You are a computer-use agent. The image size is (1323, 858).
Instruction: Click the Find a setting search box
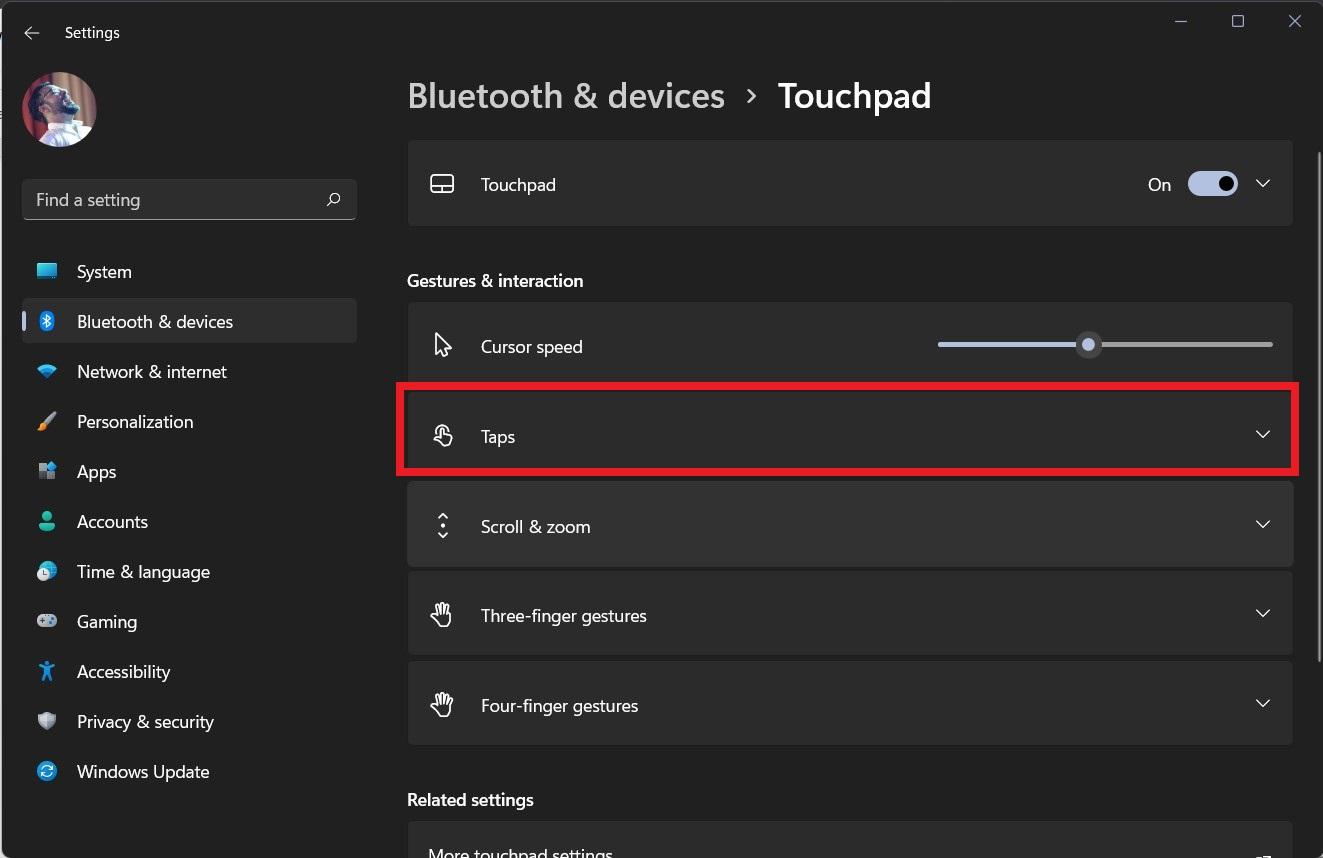click(175, 200)
